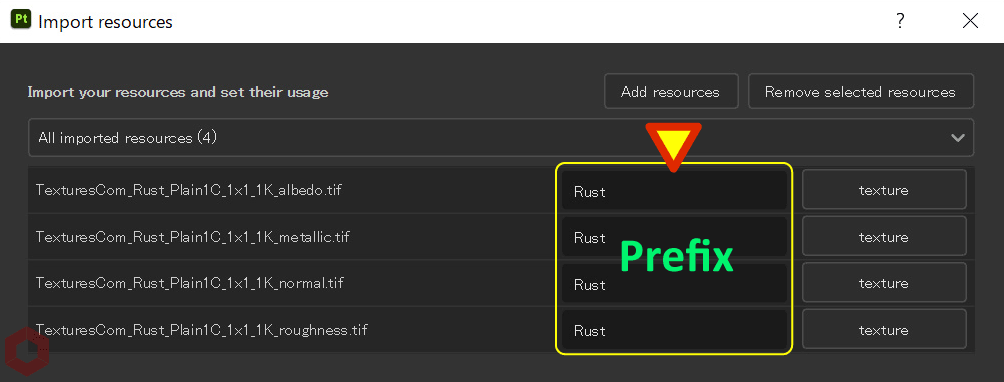Click the Remove selected resources button
Image resolution: width=1004 pixels, height=382 pixels.
(861, 92)
